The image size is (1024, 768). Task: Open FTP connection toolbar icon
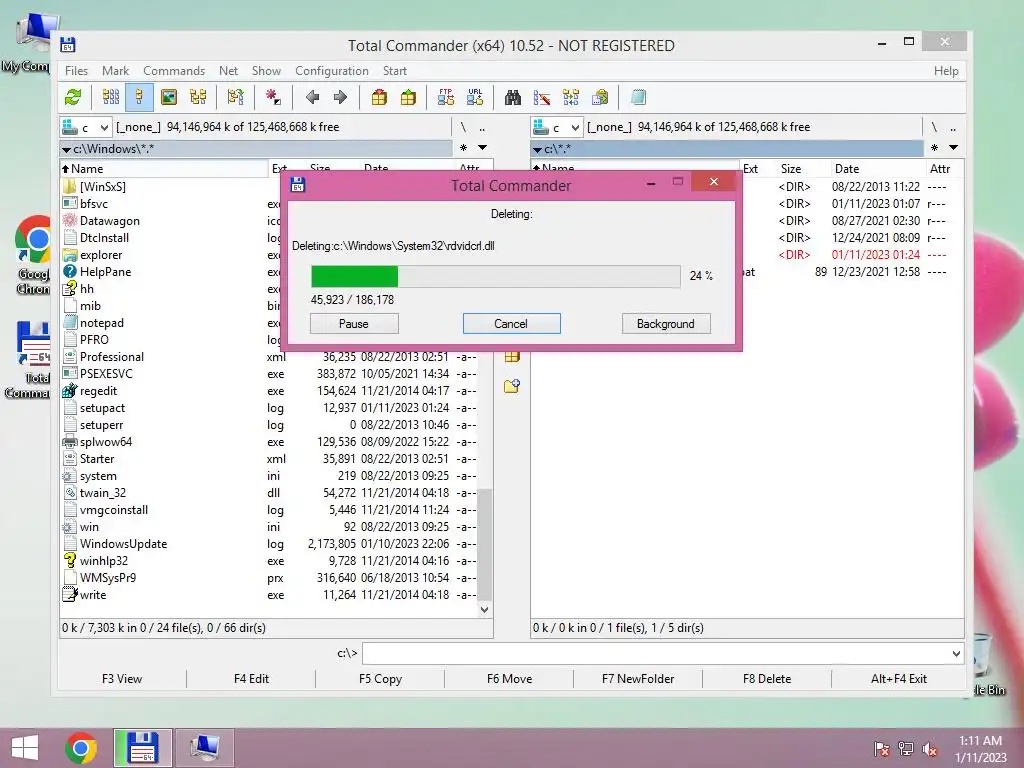click(445, 97)
